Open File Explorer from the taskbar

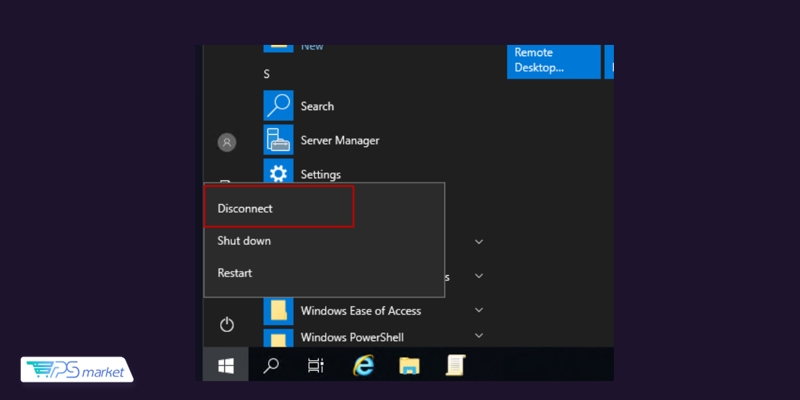(x=409, y=366)
